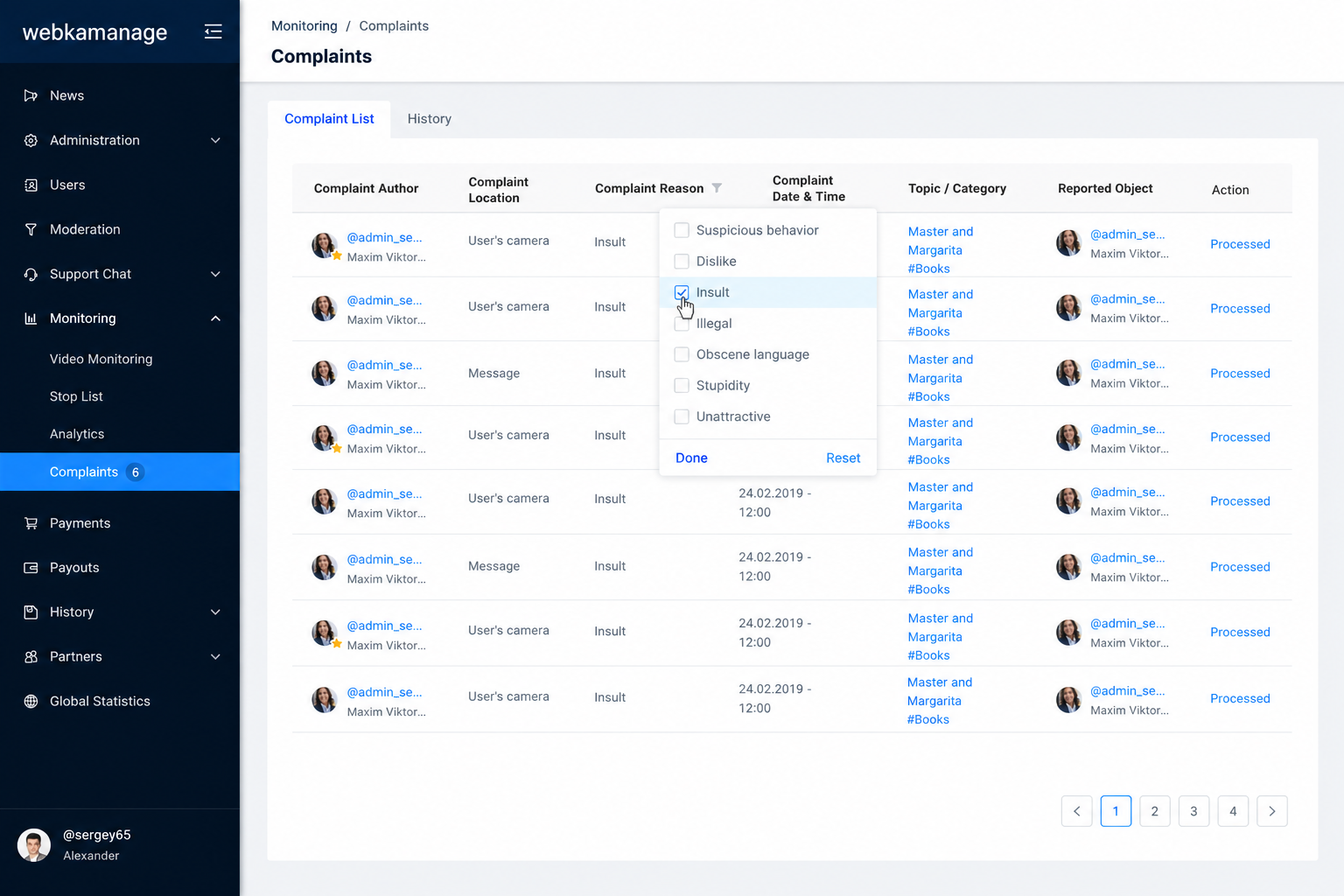The image size is (1344, 896).
Task: Open page 4 in pagination
Action: click(1233, 811)
